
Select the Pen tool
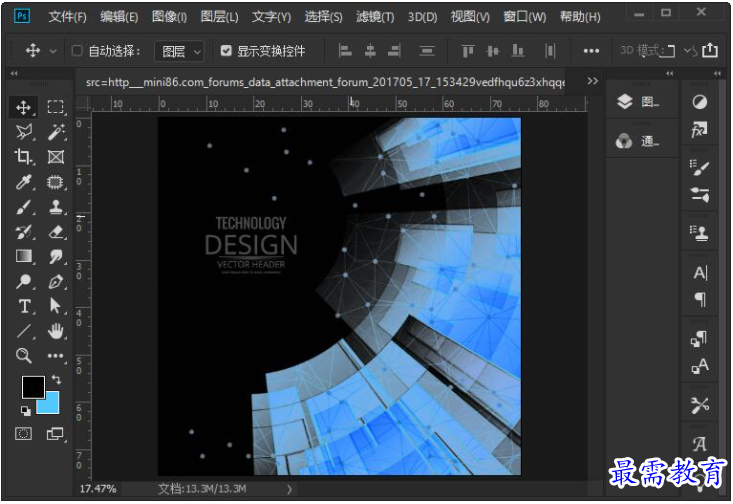click(x=56, y=281)
